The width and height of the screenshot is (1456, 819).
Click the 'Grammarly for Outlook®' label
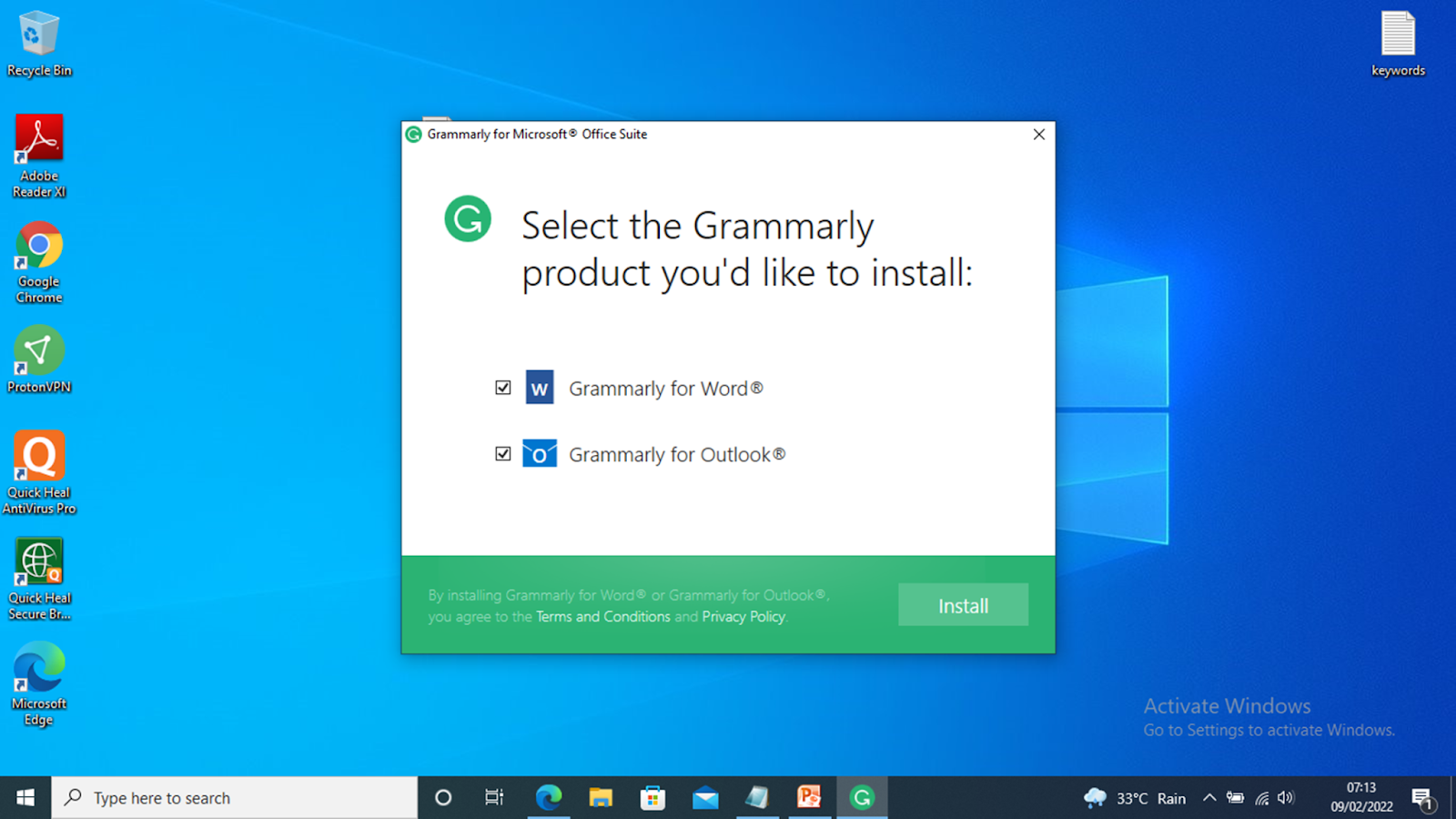point(677,454)
